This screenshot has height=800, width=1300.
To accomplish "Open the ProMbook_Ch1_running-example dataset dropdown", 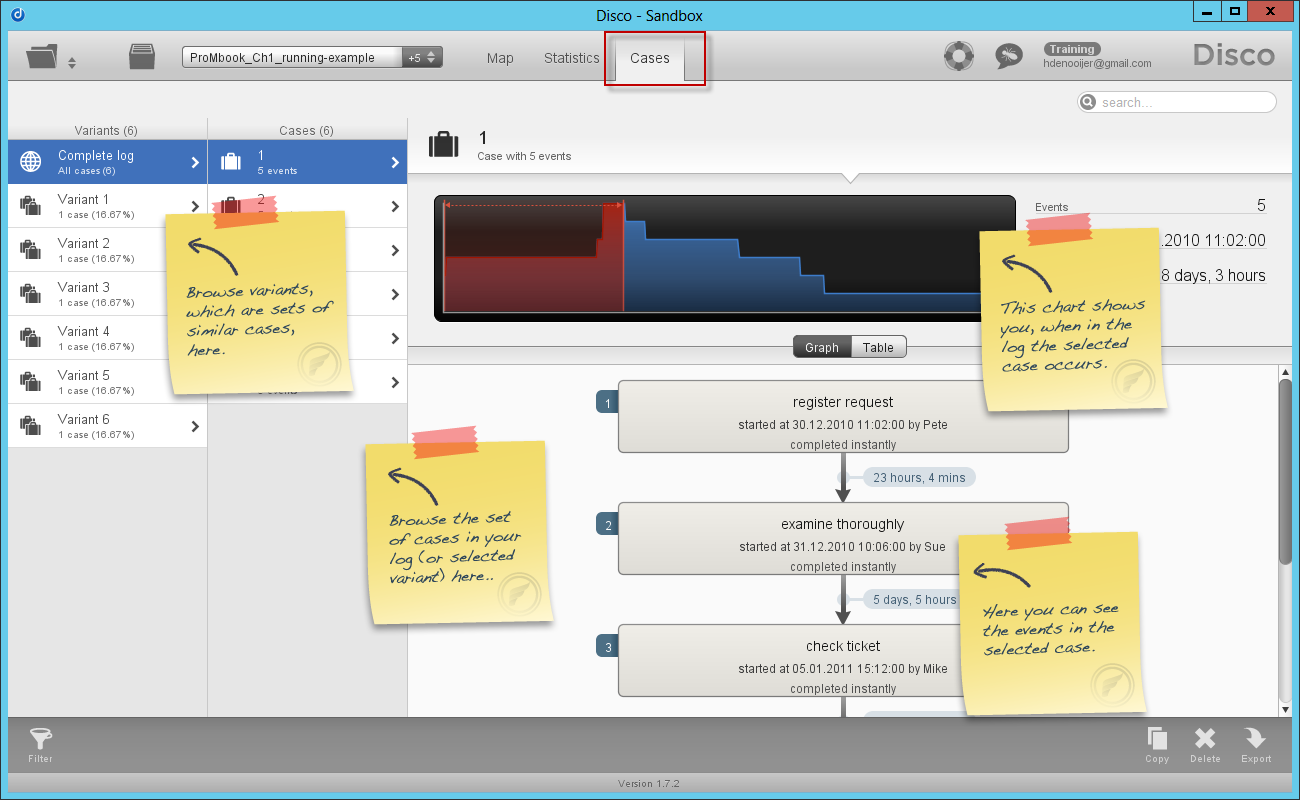I will [x=312, y=58].
